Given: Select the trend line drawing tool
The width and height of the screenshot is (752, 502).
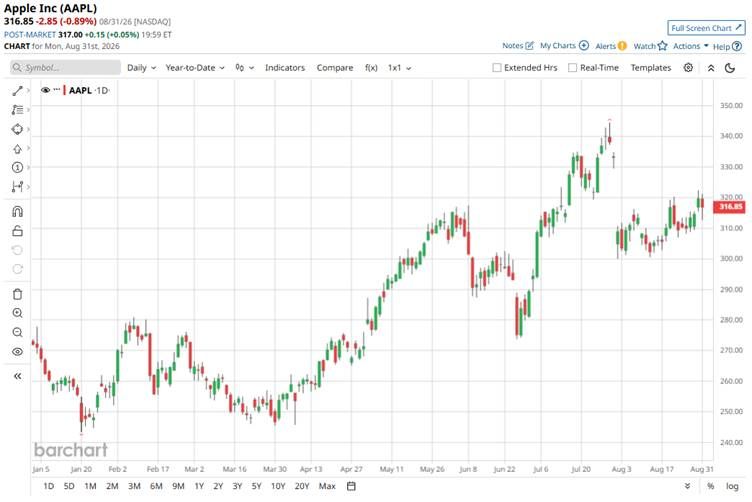Looking at the screenshot, I should tap(17, 91).
